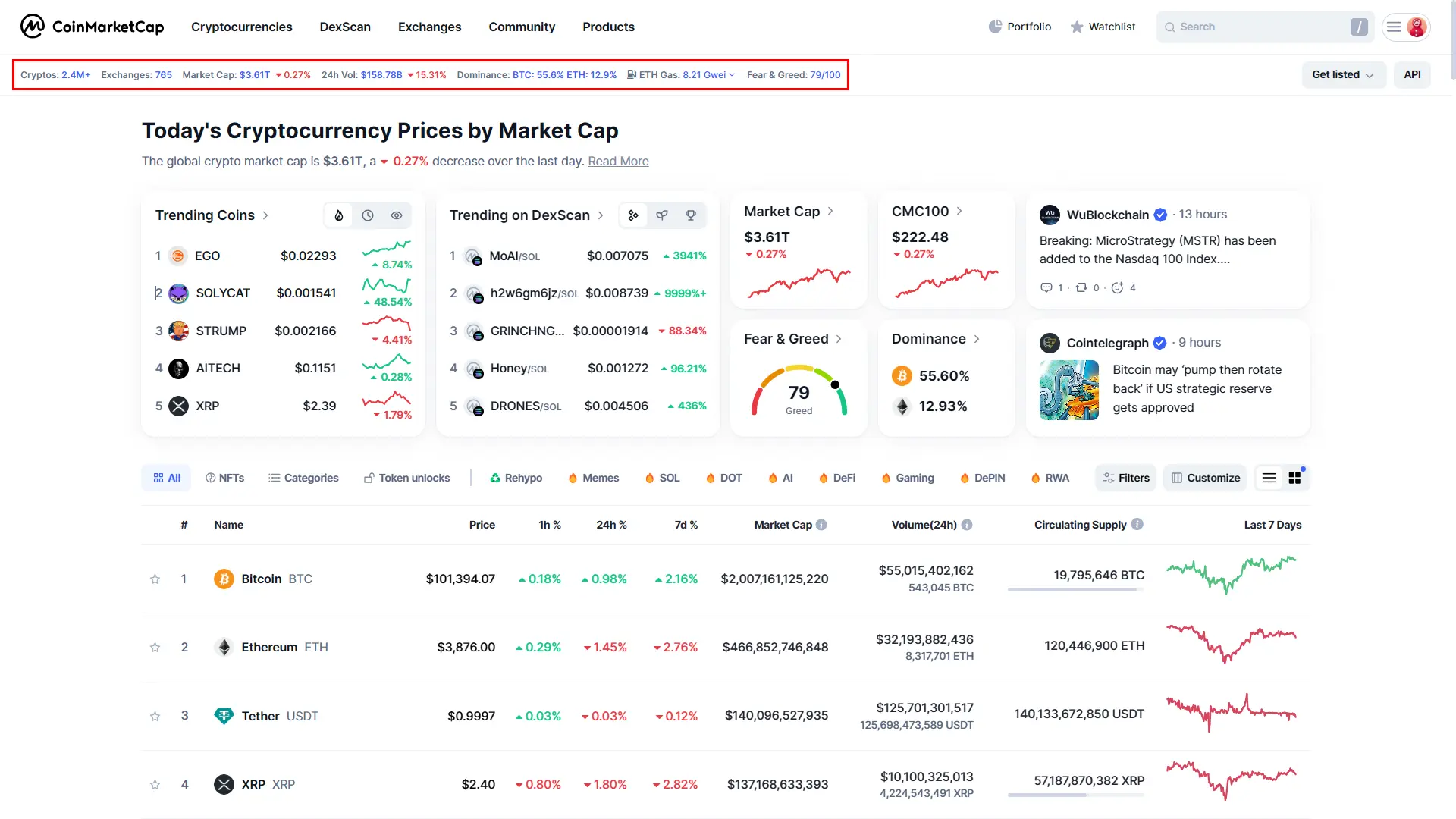Open the Portfolio pie icon
The image size is (1456, 819).
click(x=996, y=27)
